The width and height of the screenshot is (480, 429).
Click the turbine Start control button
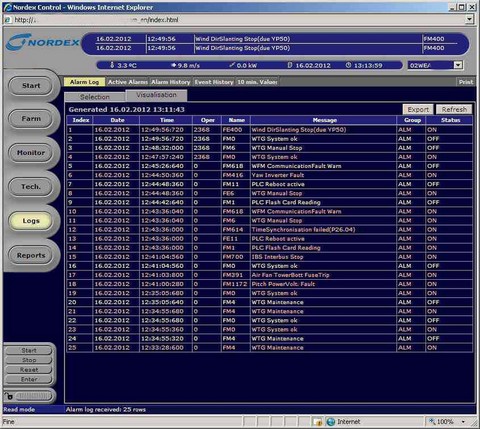pyautogui.click(x=29, y=350)
